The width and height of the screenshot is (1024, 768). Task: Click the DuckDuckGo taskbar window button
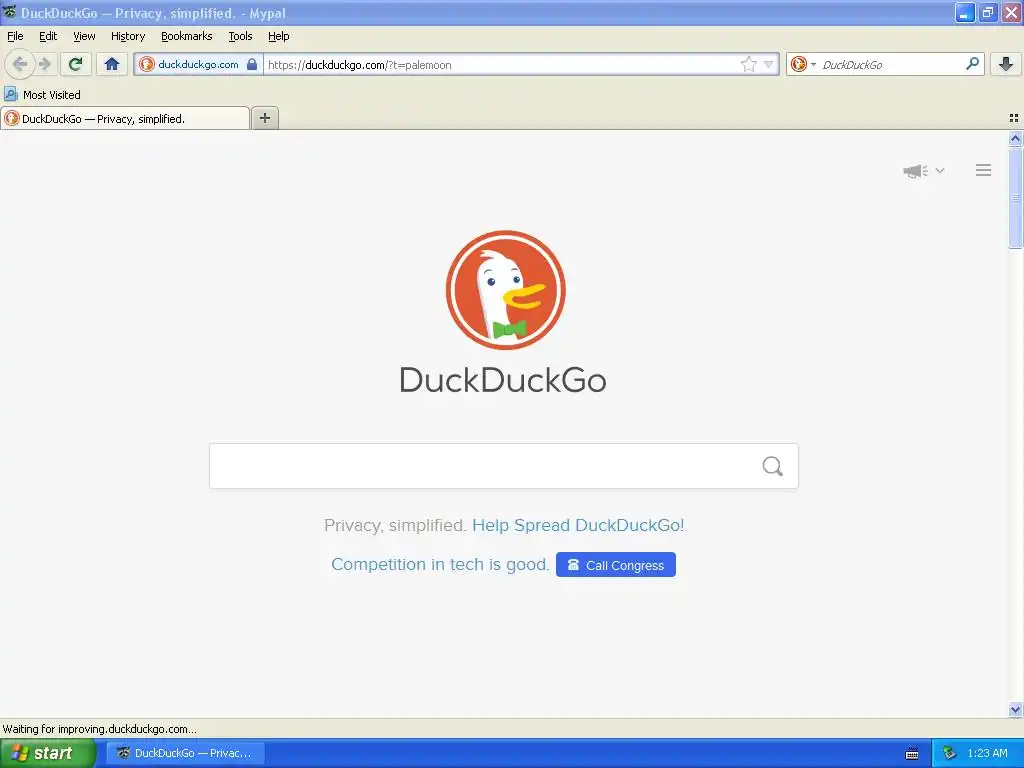click(185, 753)
